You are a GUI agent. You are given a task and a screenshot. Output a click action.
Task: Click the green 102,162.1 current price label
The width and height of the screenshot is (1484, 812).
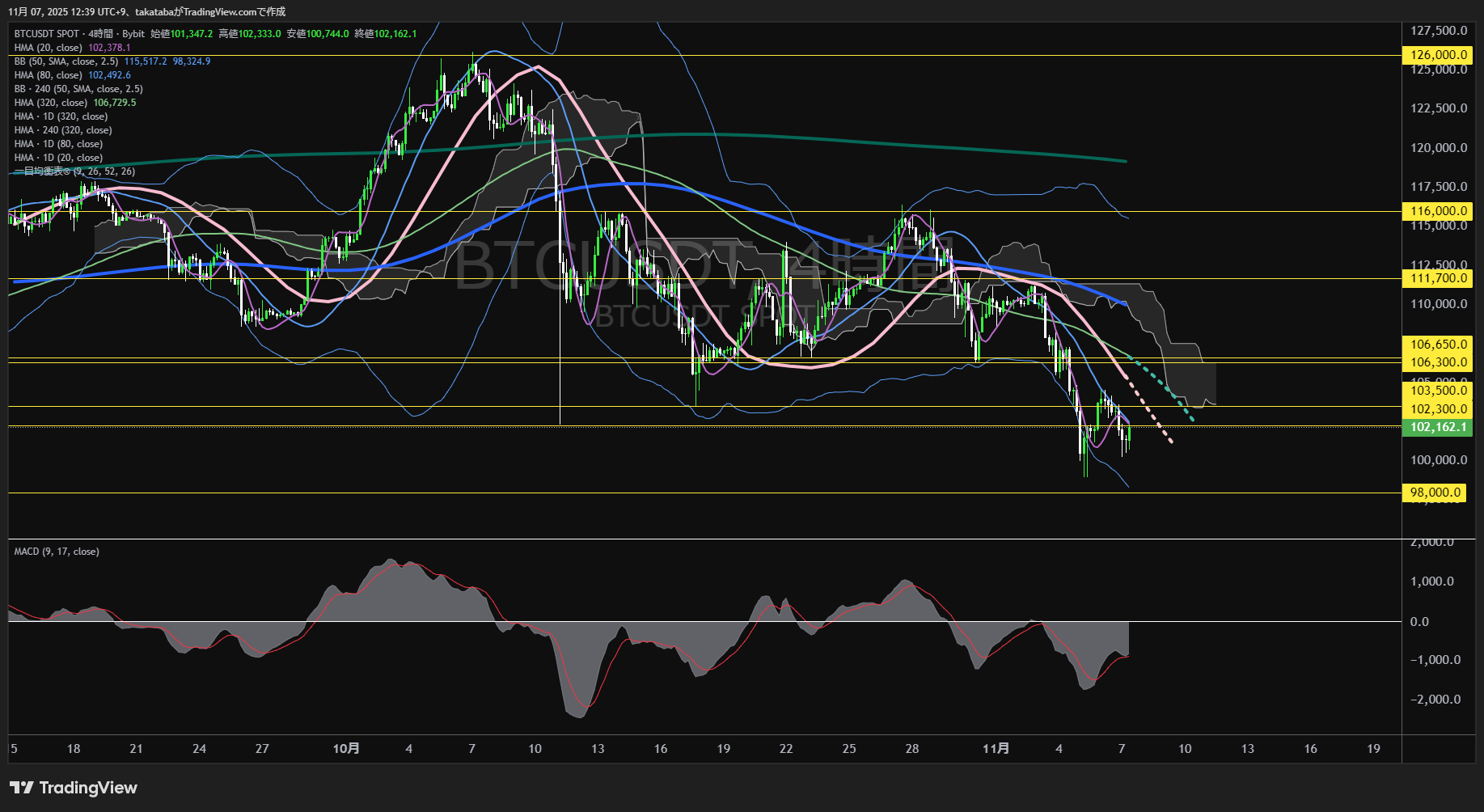coord(1438,427)
